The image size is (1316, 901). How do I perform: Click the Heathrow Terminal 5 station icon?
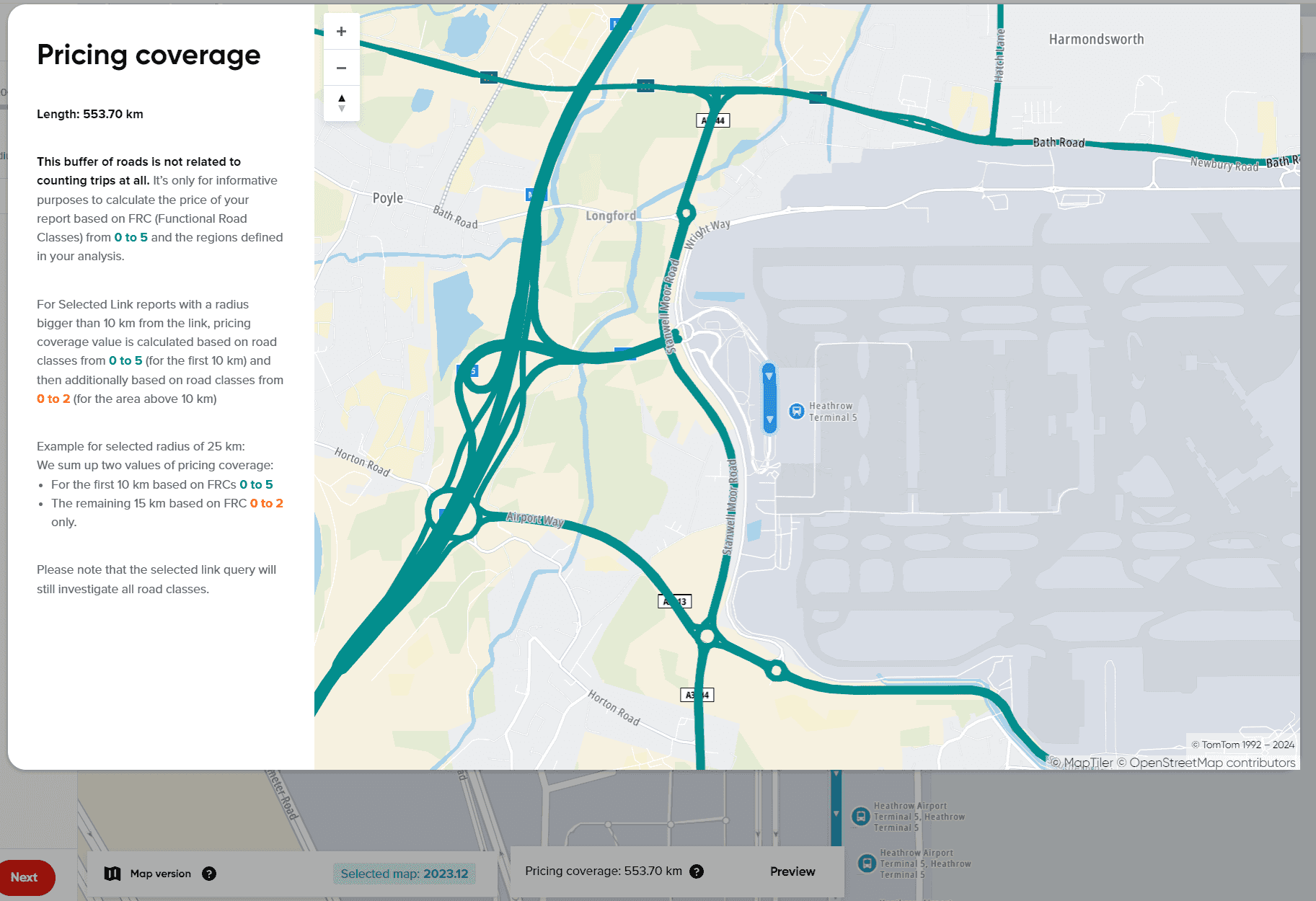pyautogui.click(x=796, y=412)
